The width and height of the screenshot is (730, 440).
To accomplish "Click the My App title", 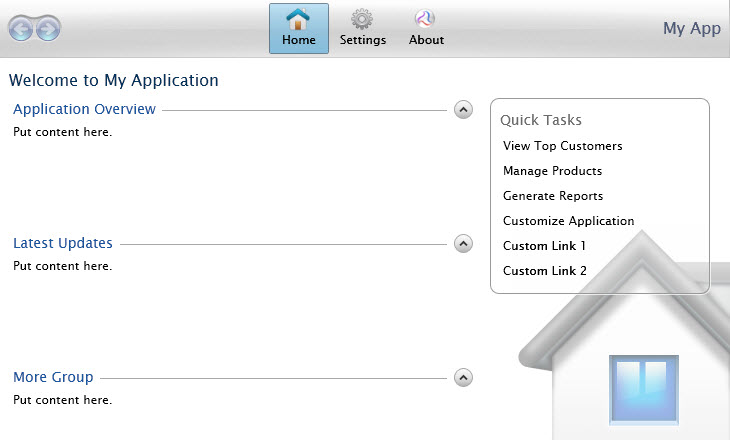I will tap(692, 29).
